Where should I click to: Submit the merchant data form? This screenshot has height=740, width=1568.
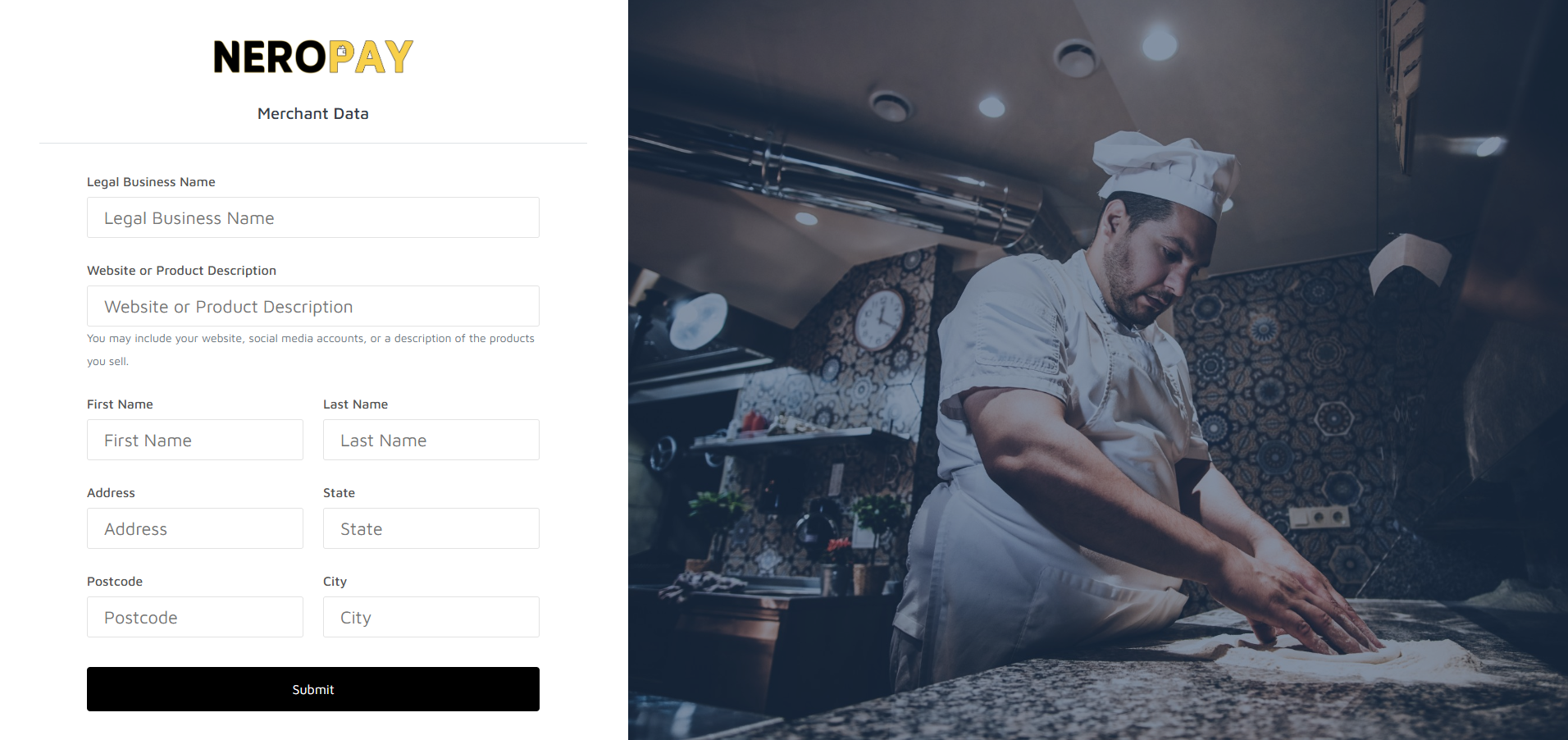[313, 689]
